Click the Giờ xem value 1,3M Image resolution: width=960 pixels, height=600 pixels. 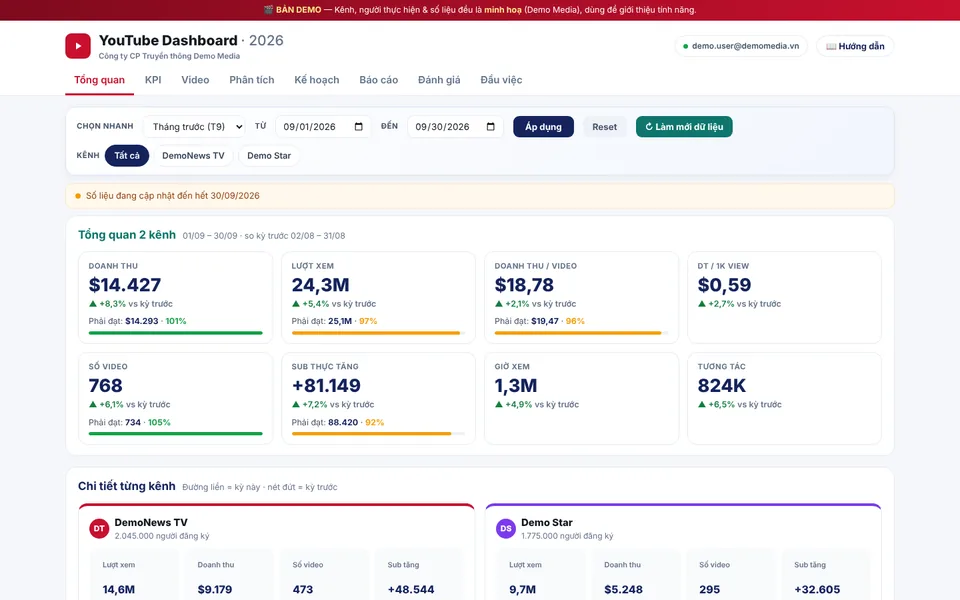516,386
